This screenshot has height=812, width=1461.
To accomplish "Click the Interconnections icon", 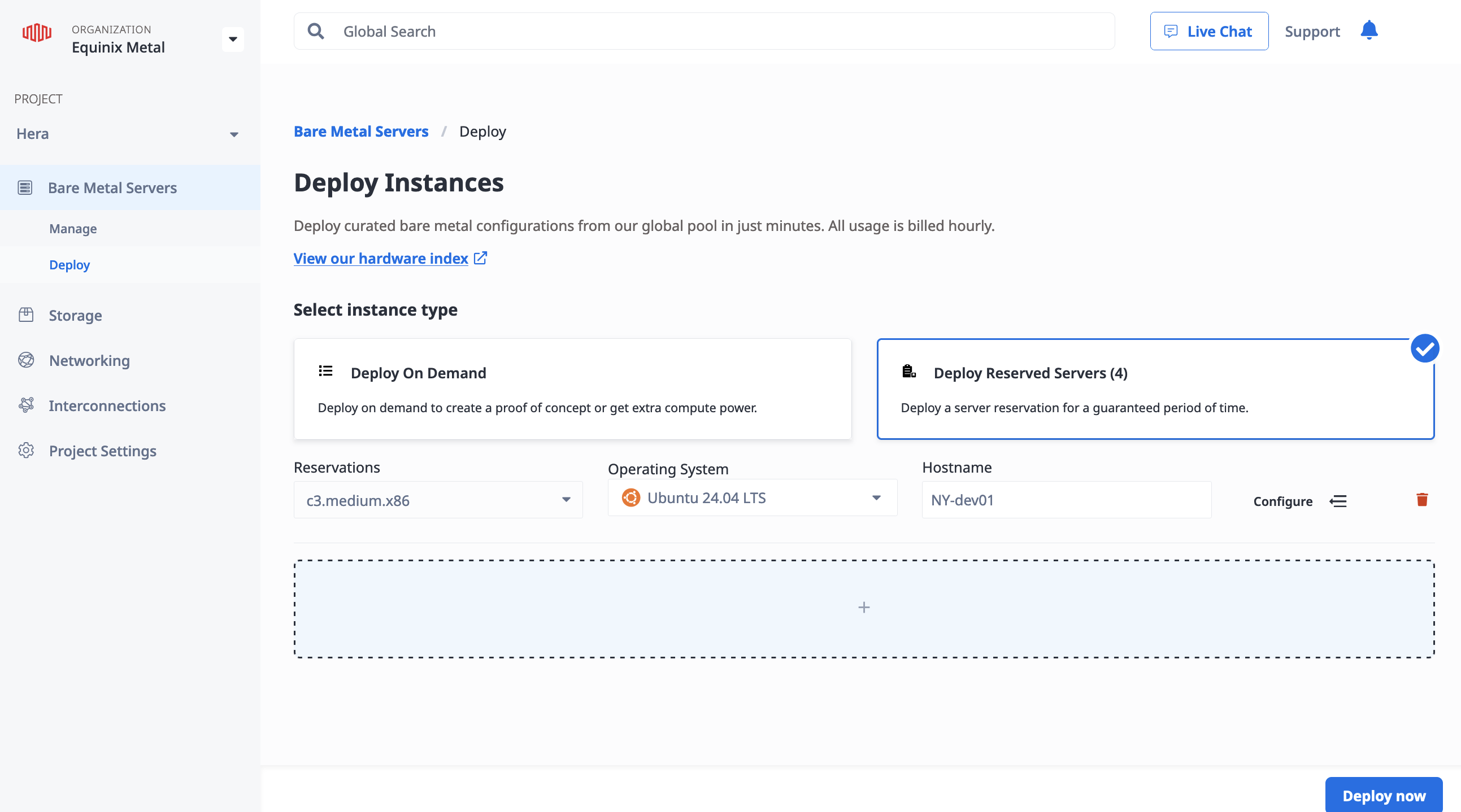I will pos(26,405).
